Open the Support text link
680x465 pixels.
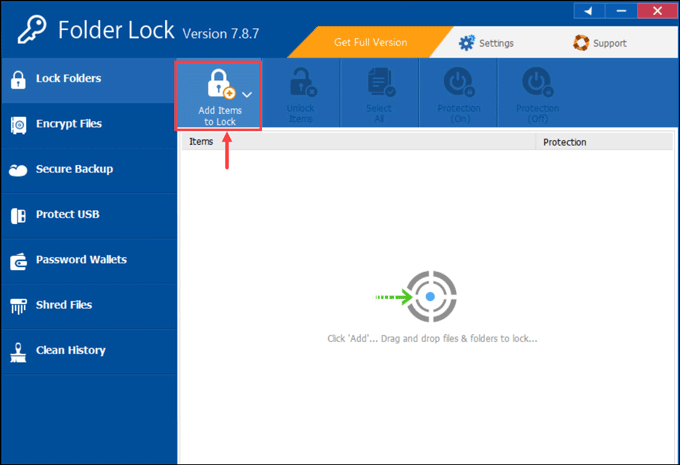pyautogui.click(x=610, y=43)
